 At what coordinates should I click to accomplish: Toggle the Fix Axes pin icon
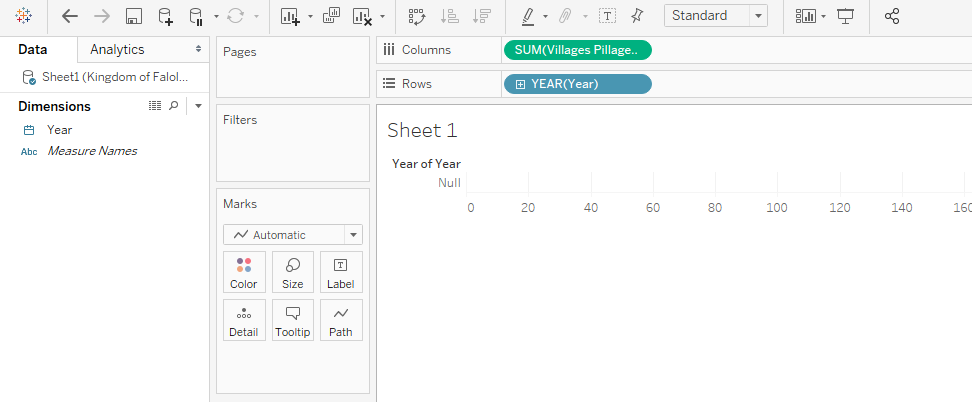pyautogui.click(x=637, y=16)
